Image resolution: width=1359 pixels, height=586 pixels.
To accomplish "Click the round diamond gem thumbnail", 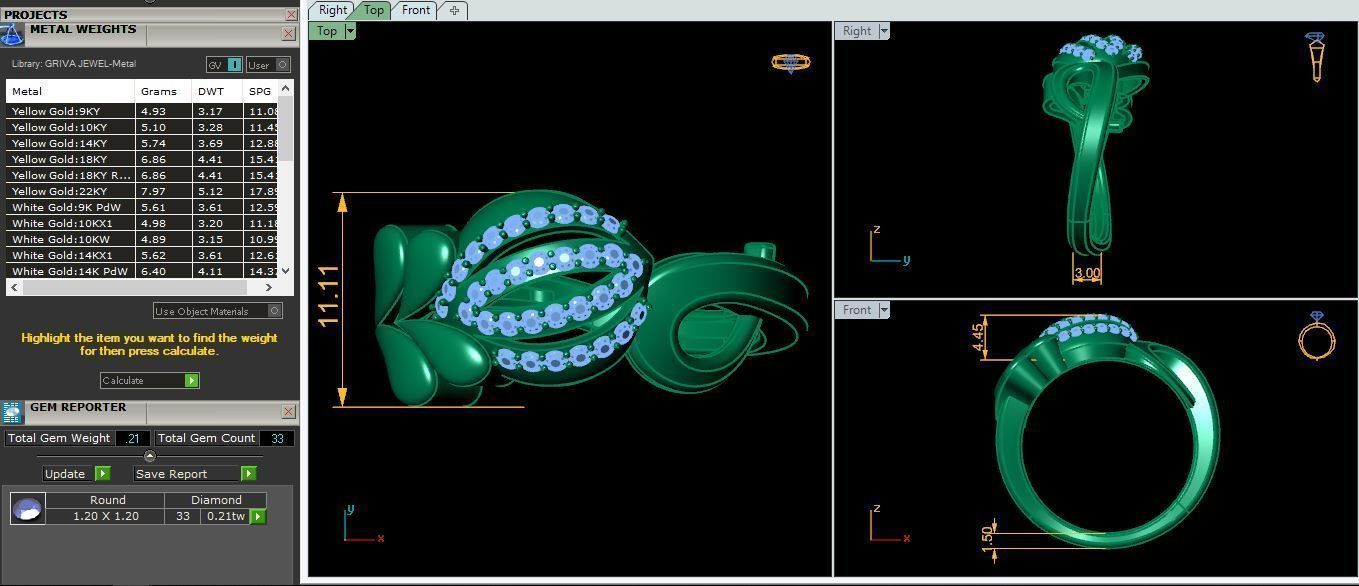I will click(27, 508).
